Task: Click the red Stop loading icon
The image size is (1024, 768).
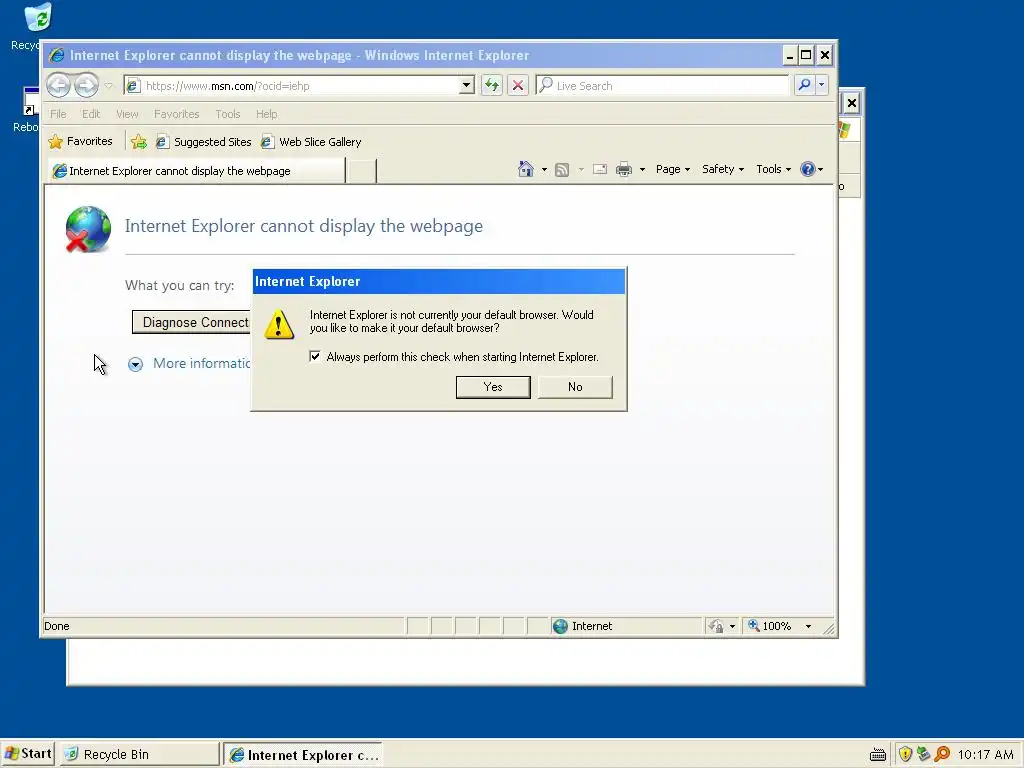Action: tap(518, 86)
